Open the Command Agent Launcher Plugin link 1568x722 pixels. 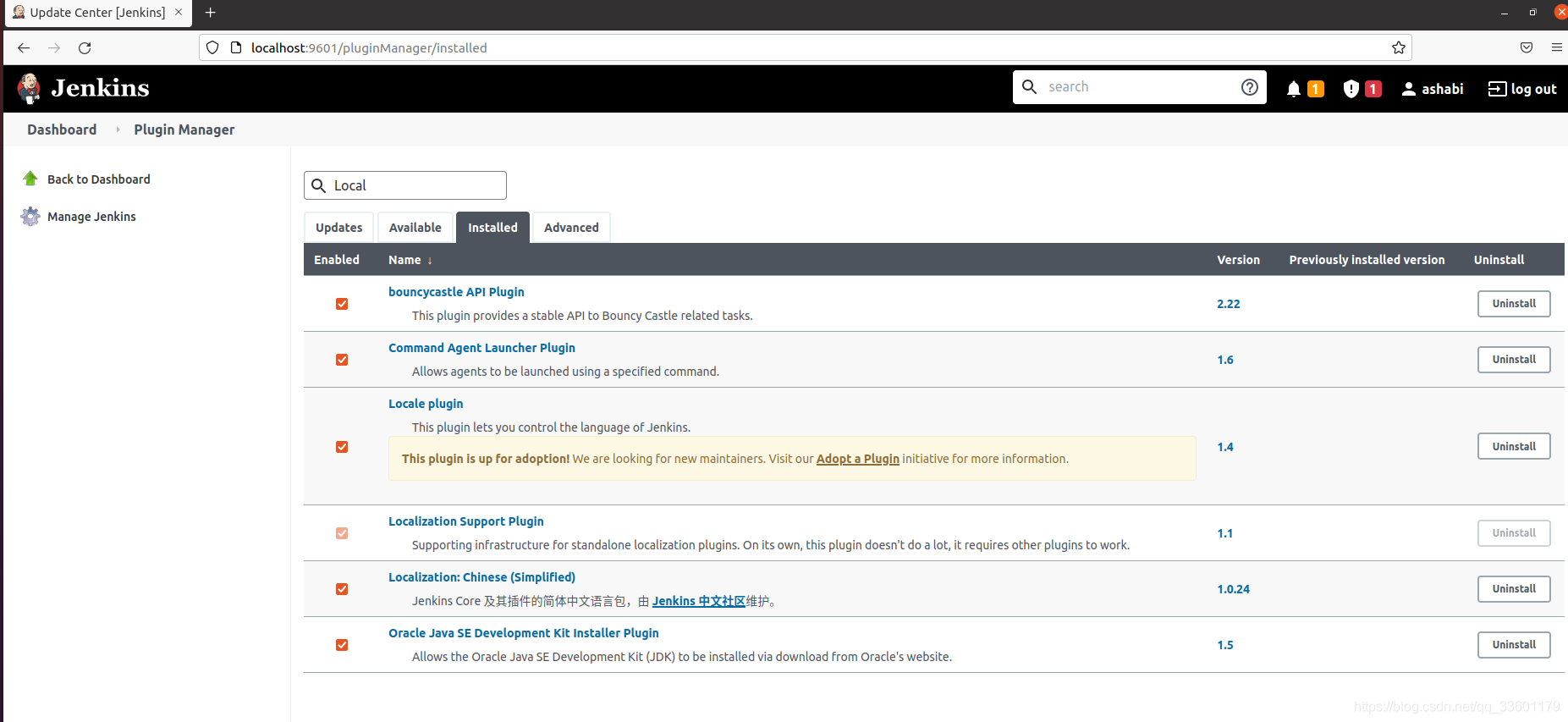coord(481,348)
